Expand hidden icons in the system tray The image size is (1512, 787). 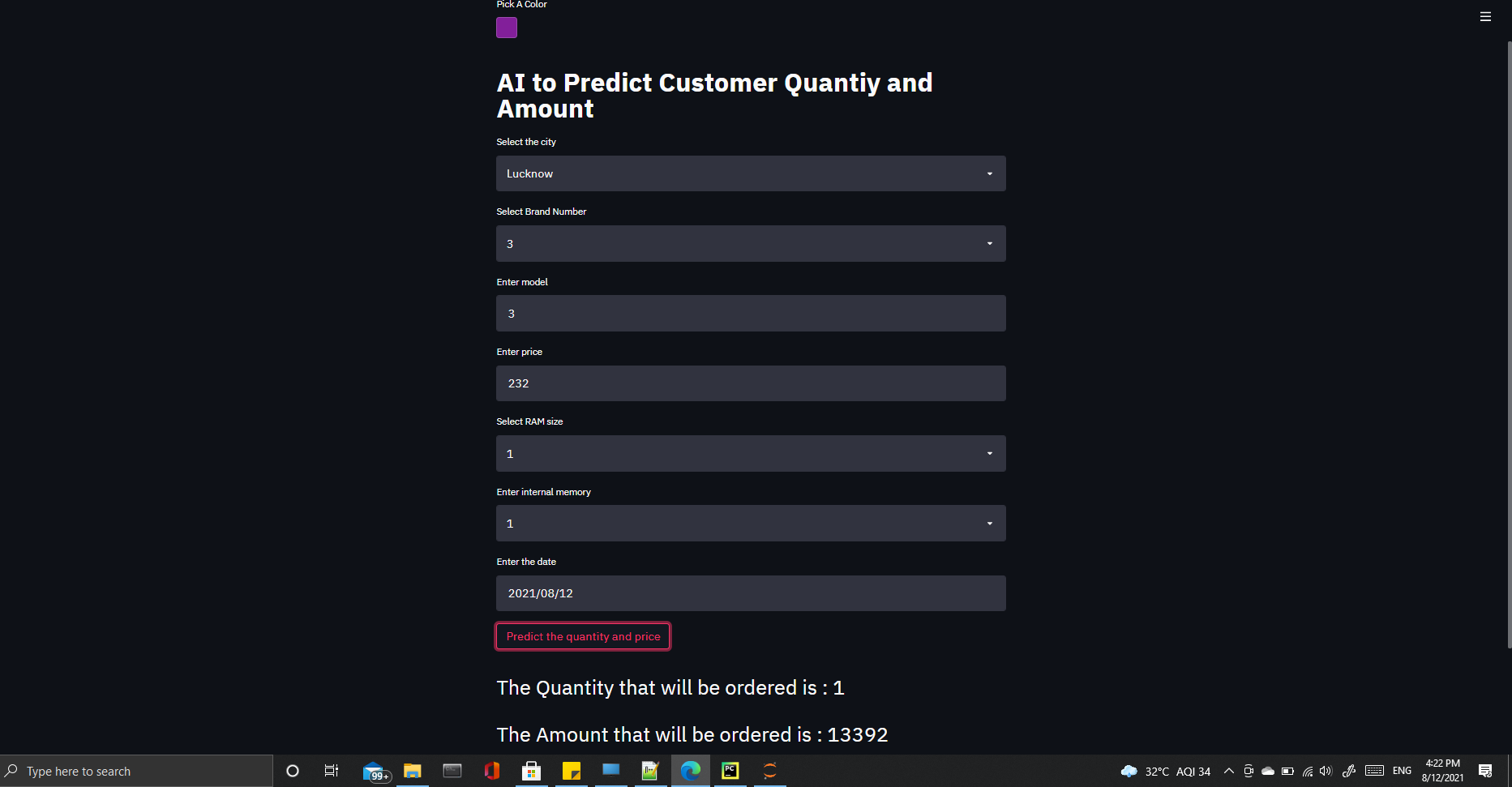pyautogui.click(x=1229, y=771)
